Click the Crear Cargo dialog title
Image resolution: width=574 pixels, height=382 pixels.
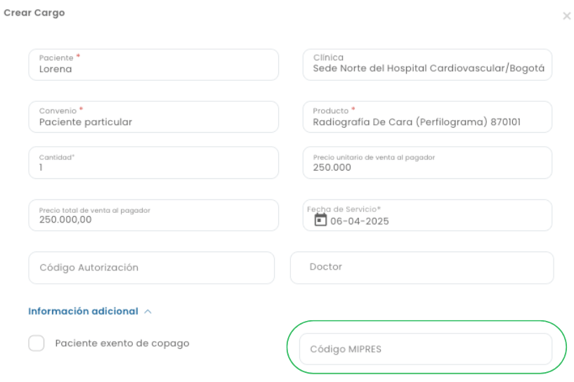pyautogui.click(x=34, y=13)
